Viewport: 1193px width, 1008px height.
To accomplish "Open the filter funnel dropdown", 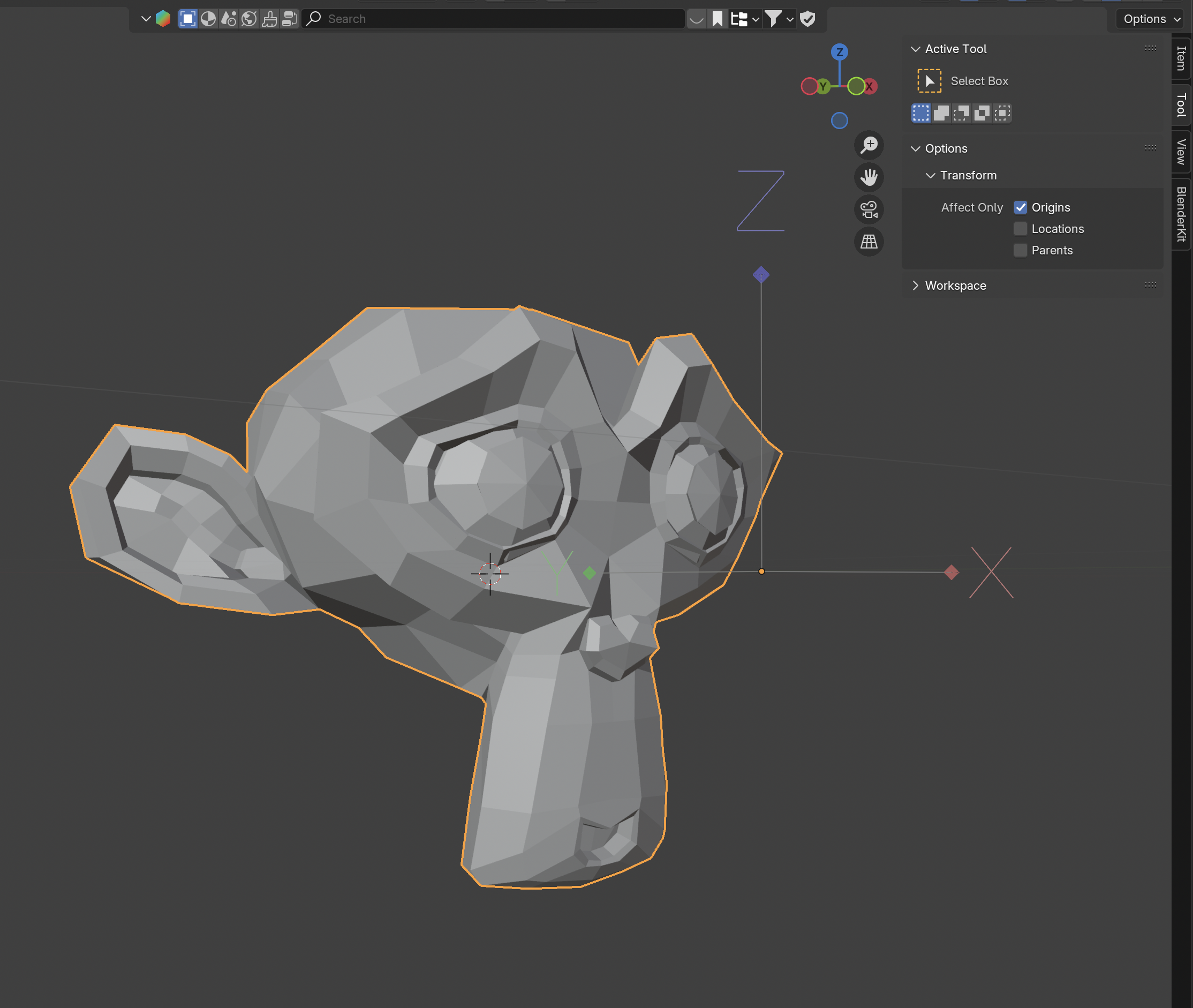I will click(x=778, y=19).
